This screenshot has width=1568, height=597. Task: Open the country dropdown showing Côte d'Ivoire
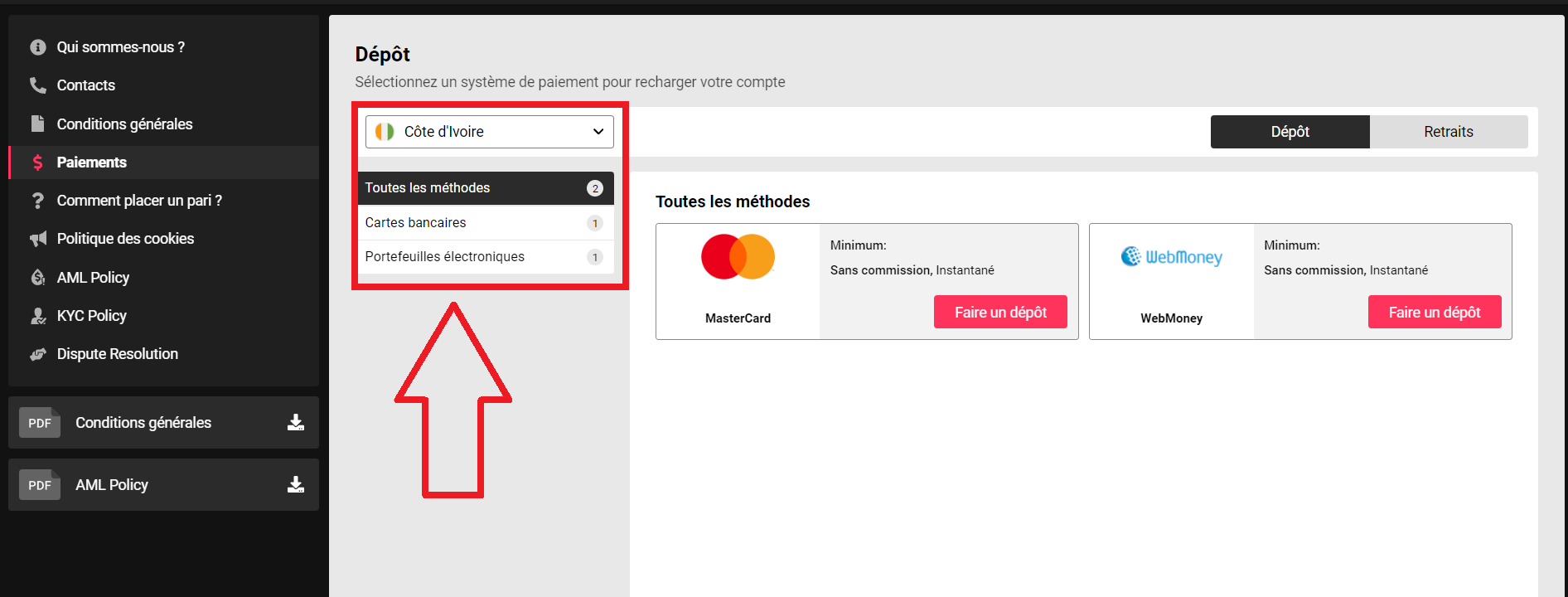(x=490, y=132)
